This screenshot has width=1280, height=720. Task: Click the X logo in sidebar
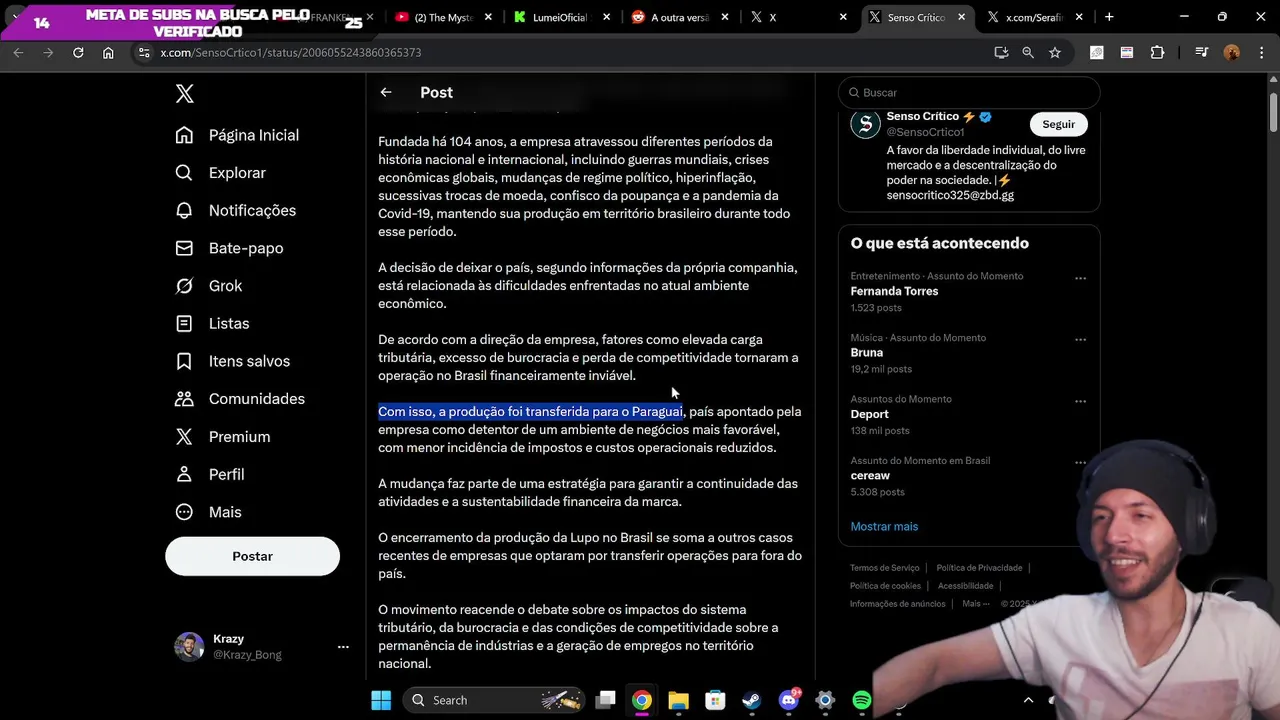185,94
